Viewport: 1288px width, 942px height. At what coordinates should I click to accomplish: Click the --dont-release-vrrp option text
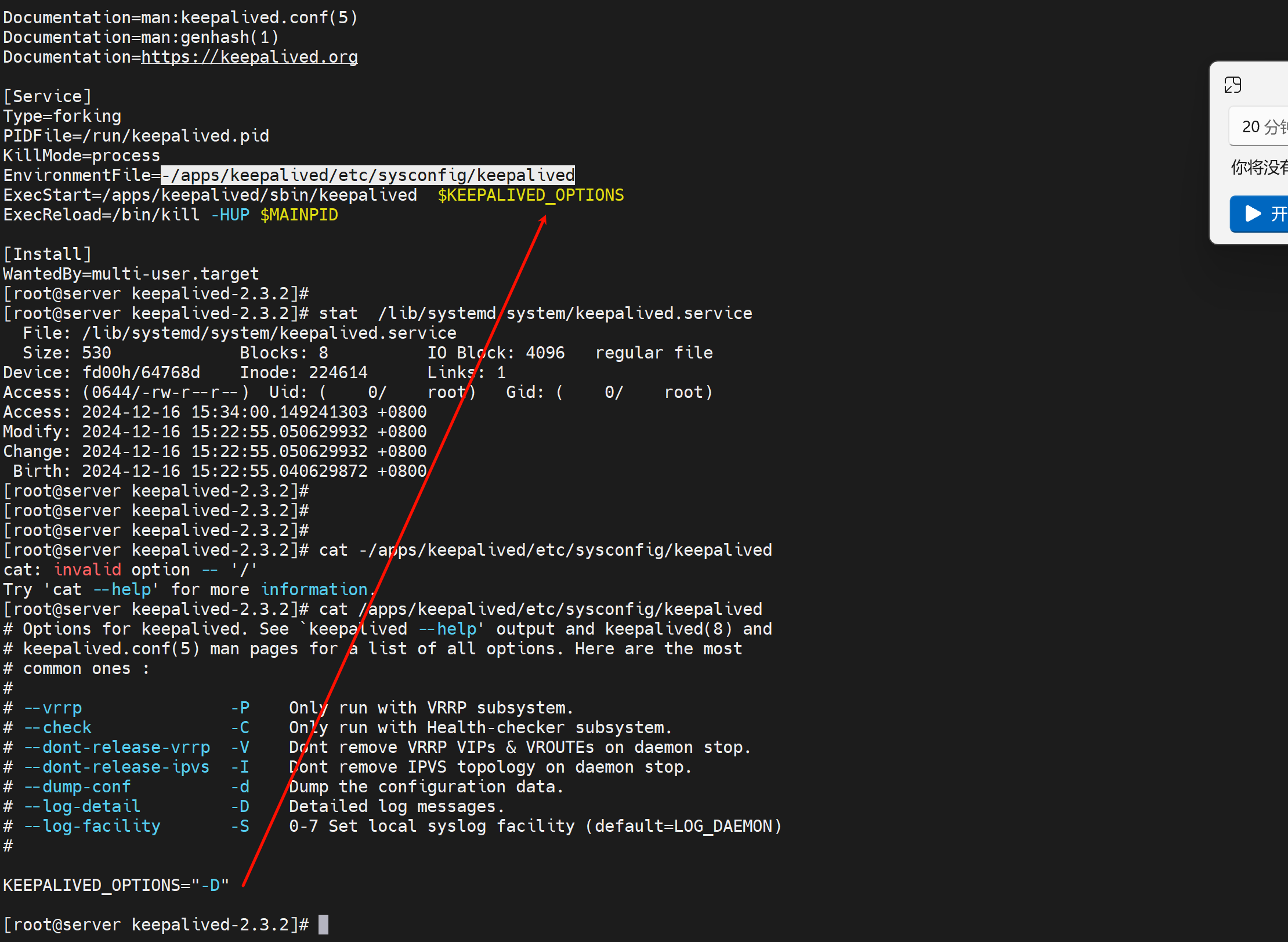click(117, 747)
